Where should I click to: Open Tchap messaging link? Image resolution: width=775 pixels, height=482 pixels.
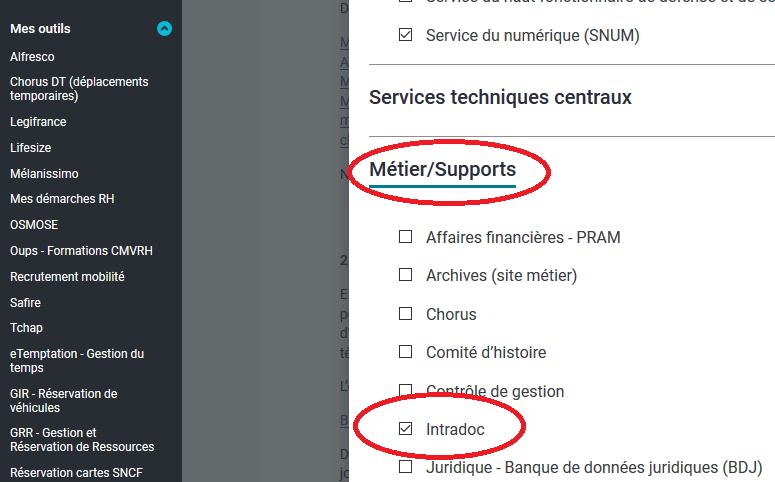point(26,328)
